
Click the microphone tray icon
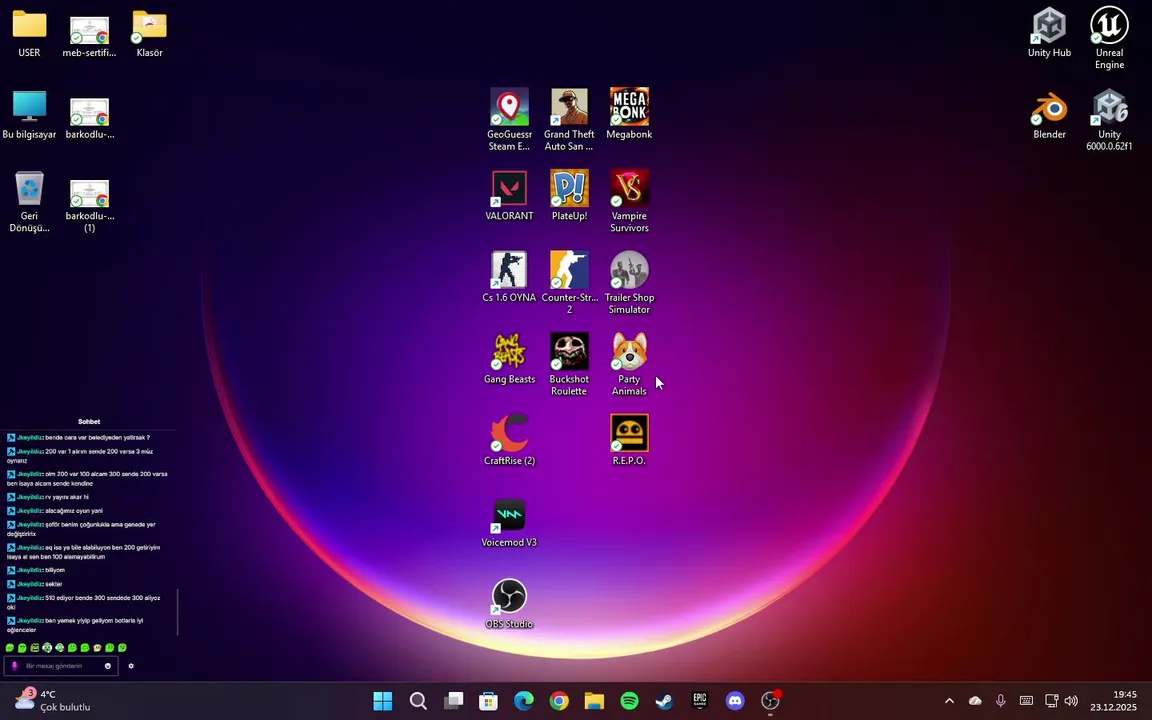[1001, 701]
